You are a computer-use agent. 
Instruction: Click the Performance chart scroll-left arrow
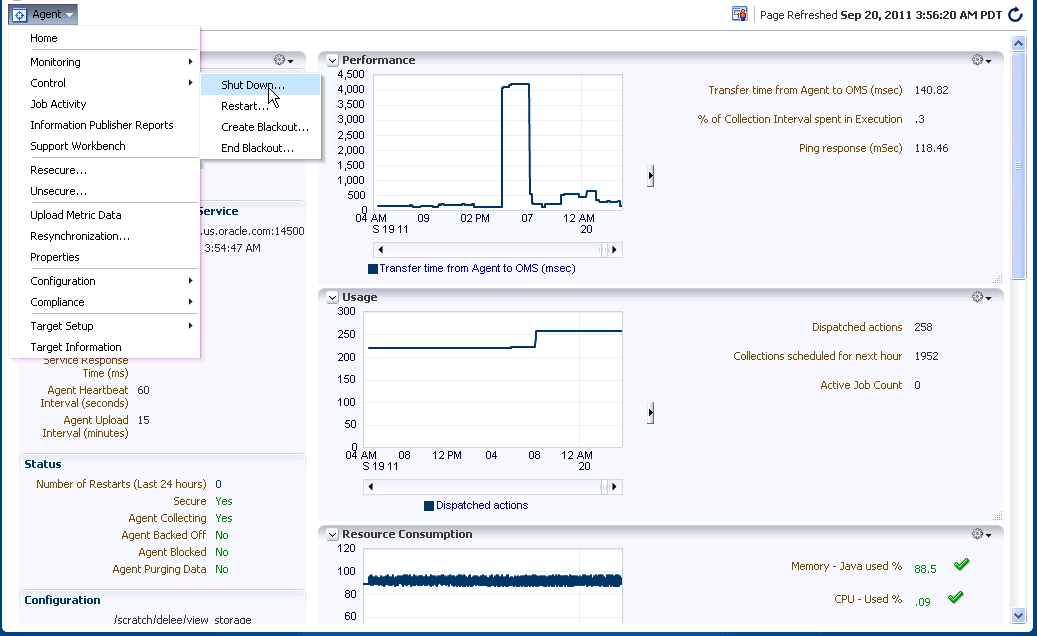380,250
